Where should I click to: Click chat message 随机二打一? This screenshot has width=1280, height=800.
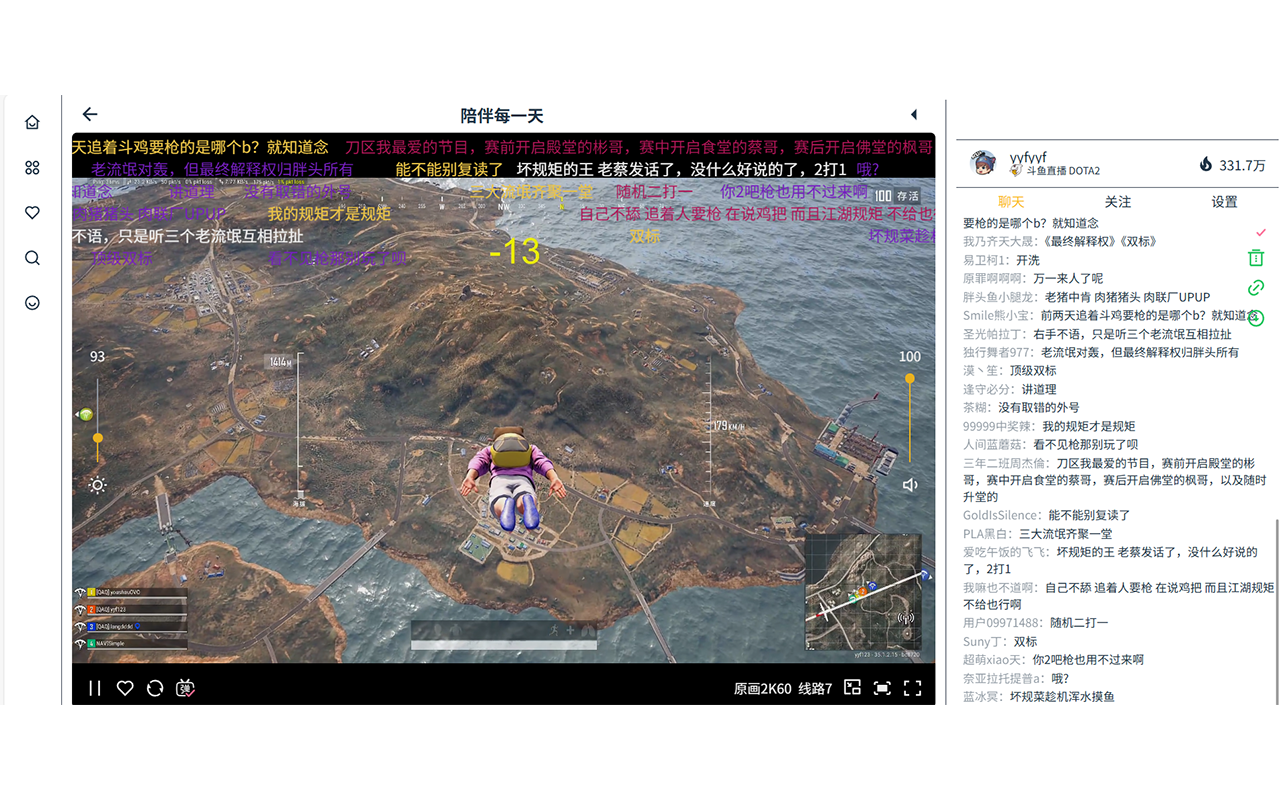1079,623
